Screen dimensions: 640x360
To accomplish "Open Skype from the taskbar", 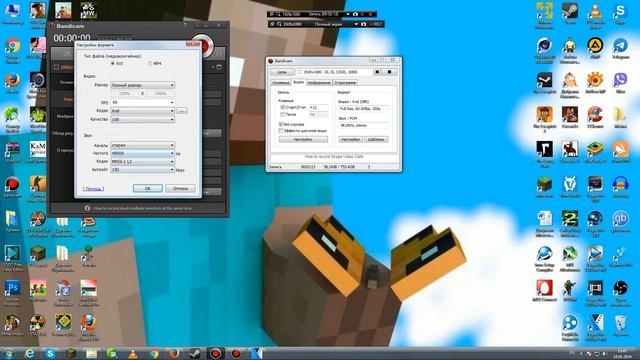I will [50, 353].
